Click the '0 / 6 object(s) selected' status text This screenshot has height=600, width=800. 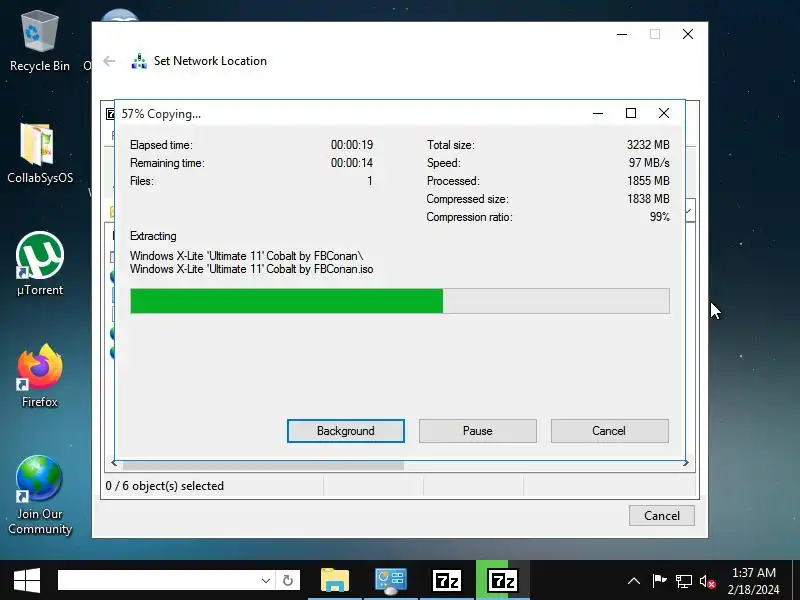pyautogui.click(x=164, y=486)
